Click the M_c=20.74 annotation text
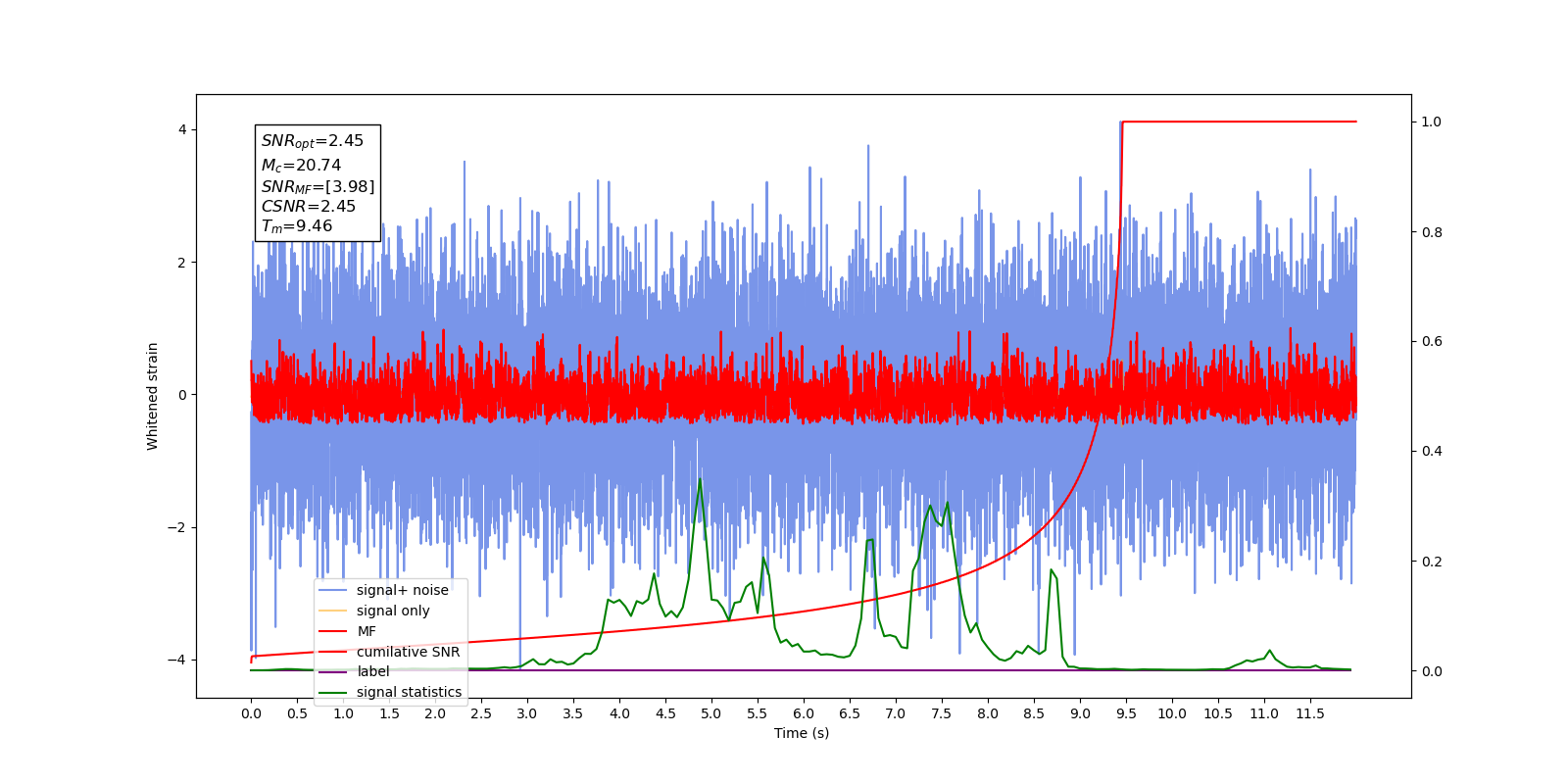 tap(301, 166)
